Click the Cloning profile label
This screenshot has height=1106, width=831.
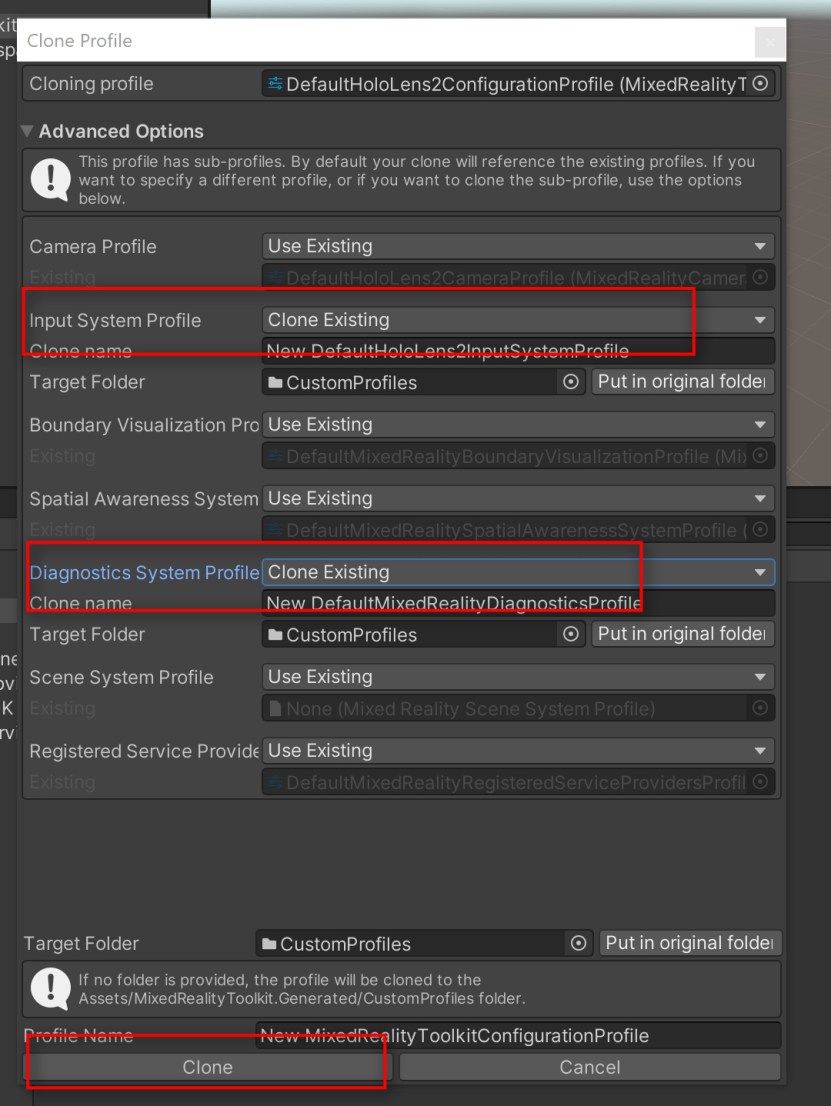pyautogui.click(x=91, y=84)
